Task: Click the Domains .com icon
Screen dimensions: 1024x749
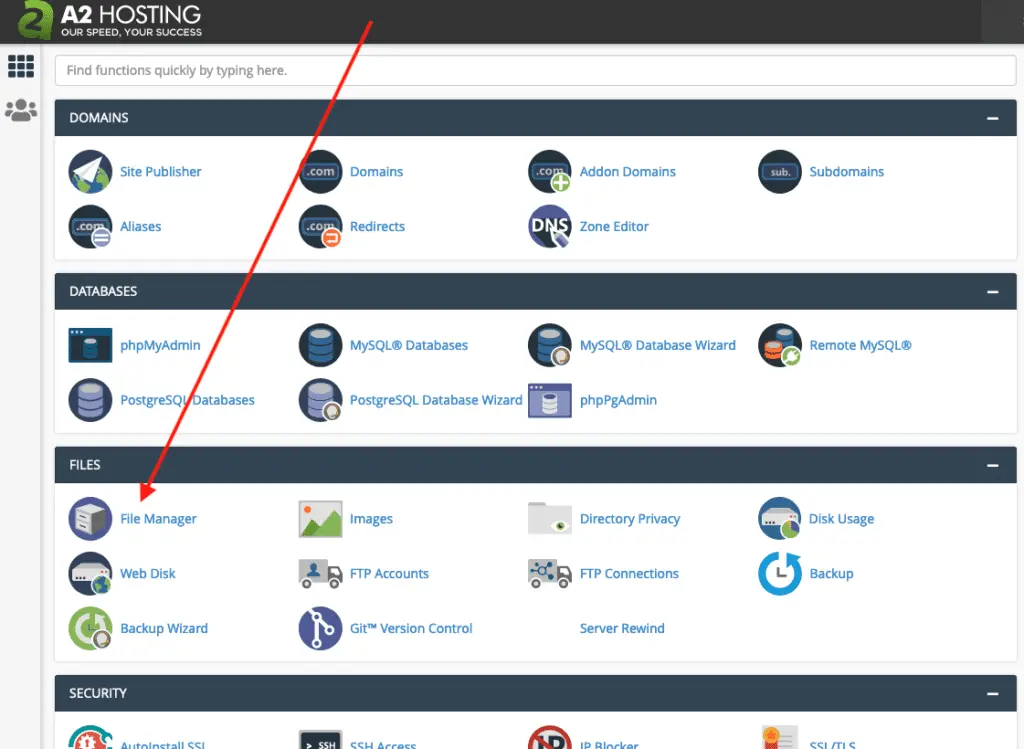Action: click(x=320, y=172)
